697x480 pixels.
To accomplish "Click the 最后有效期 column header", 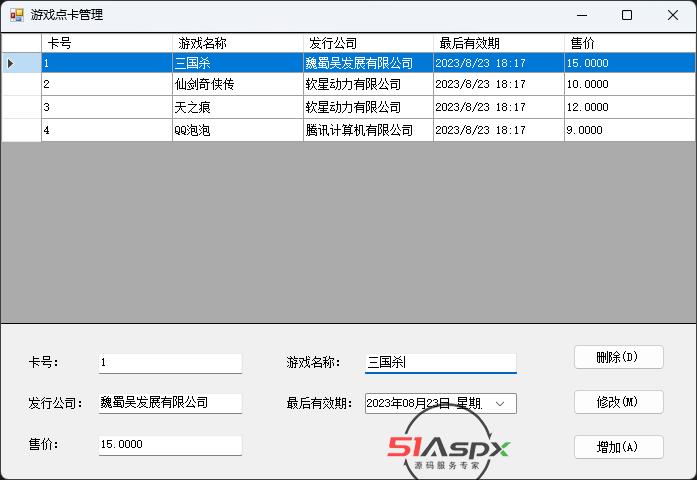I will (499, 43).
